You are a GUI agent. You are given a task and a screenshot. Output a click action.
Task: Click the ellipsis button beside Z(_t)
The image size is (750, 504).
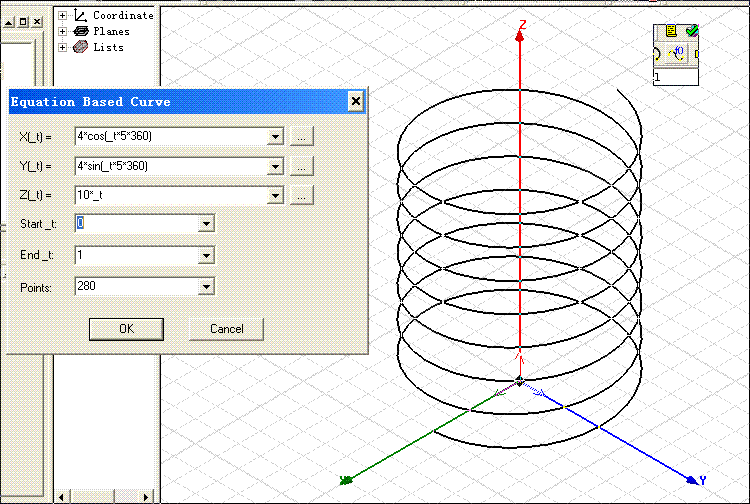click(x=301, y=195)
